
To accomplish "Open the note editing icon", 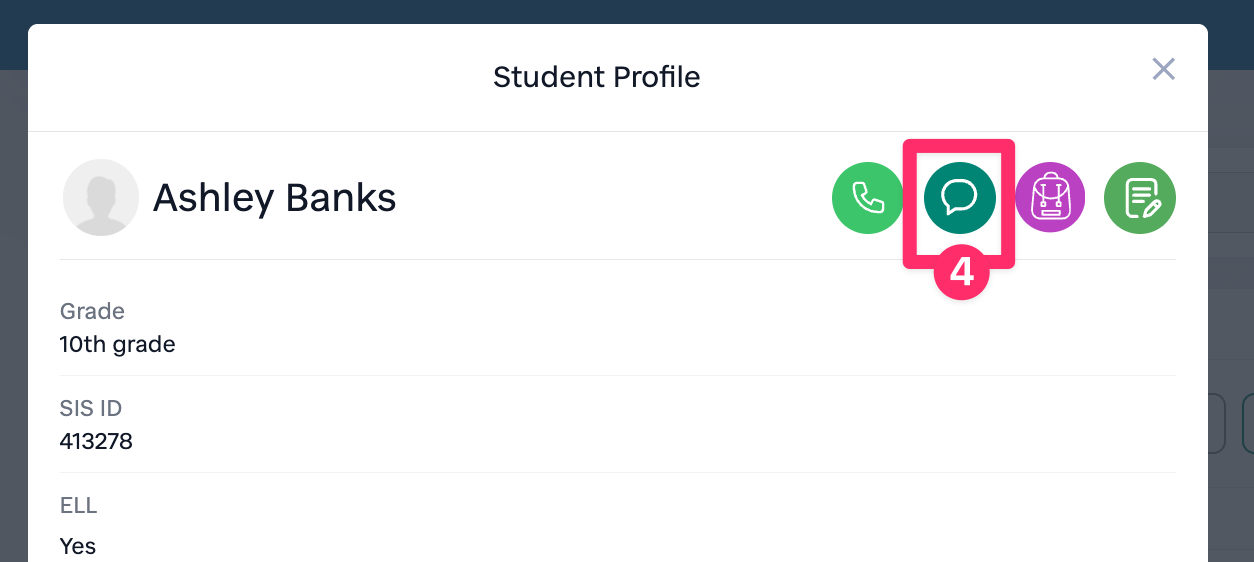I will pyautogui.click(x=1140, y=198).
